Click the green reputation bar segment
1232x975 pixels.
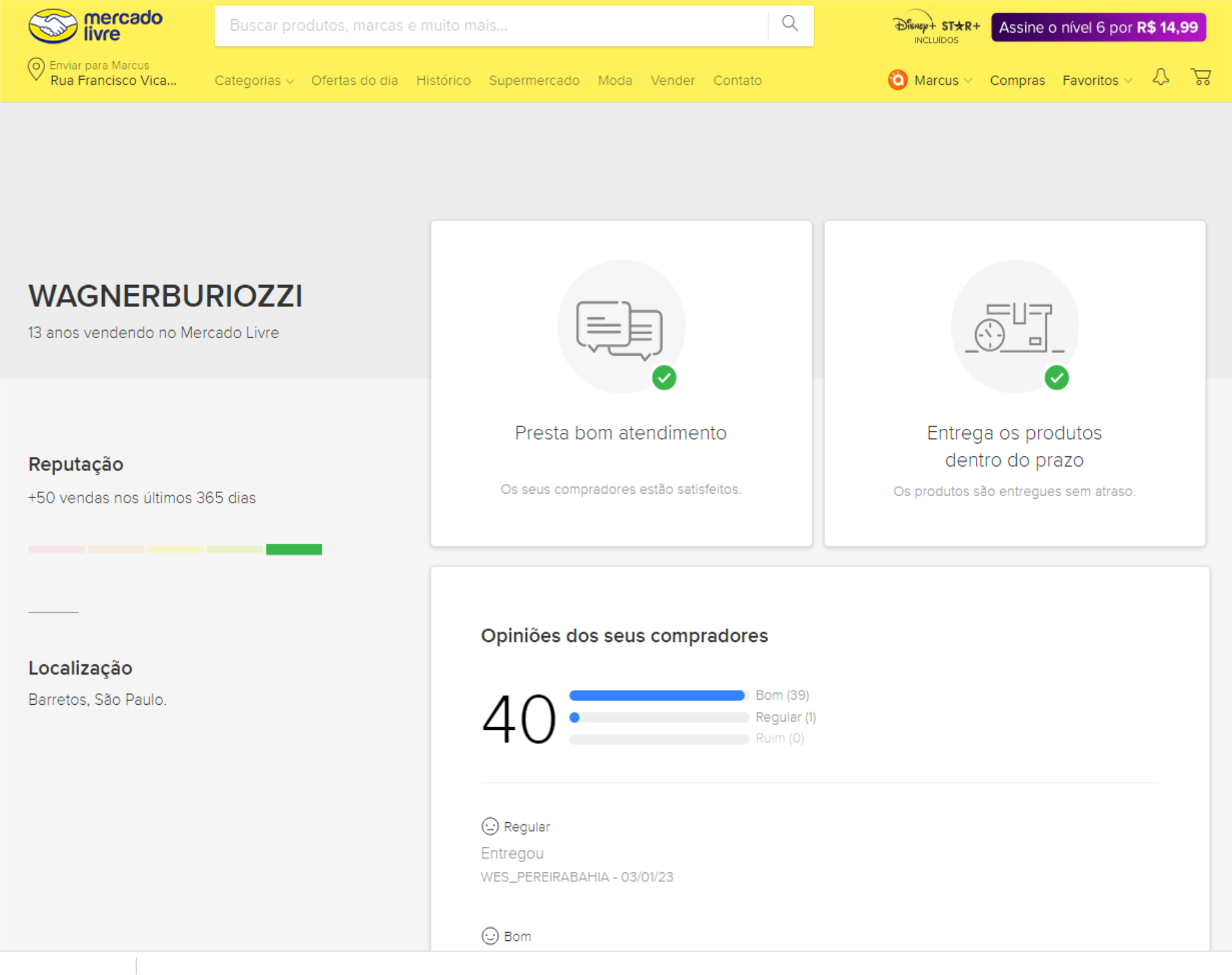pos(294,549)
